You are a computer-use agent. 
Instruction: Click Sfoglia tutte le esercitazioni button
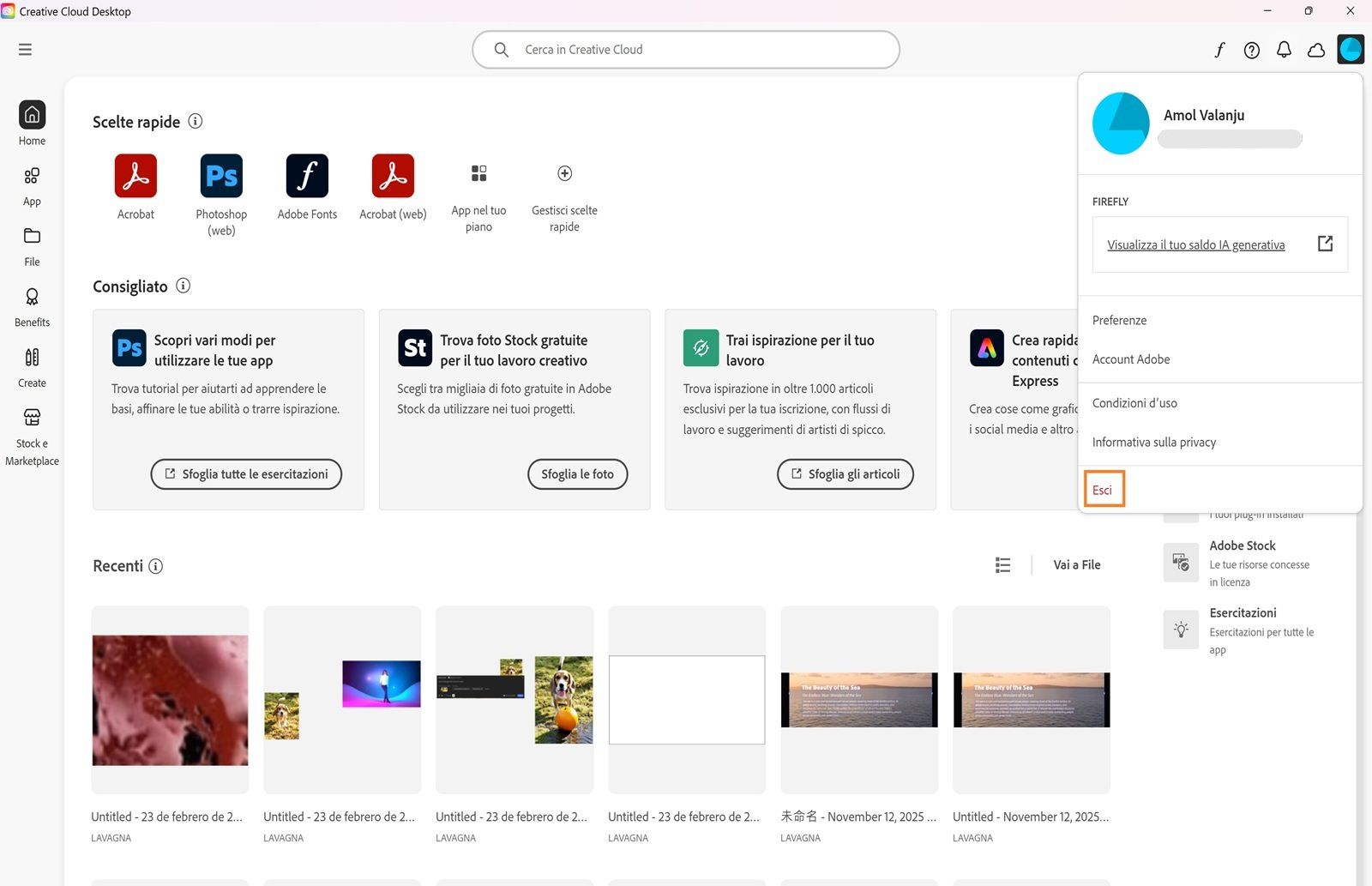(x=246, y=474)
